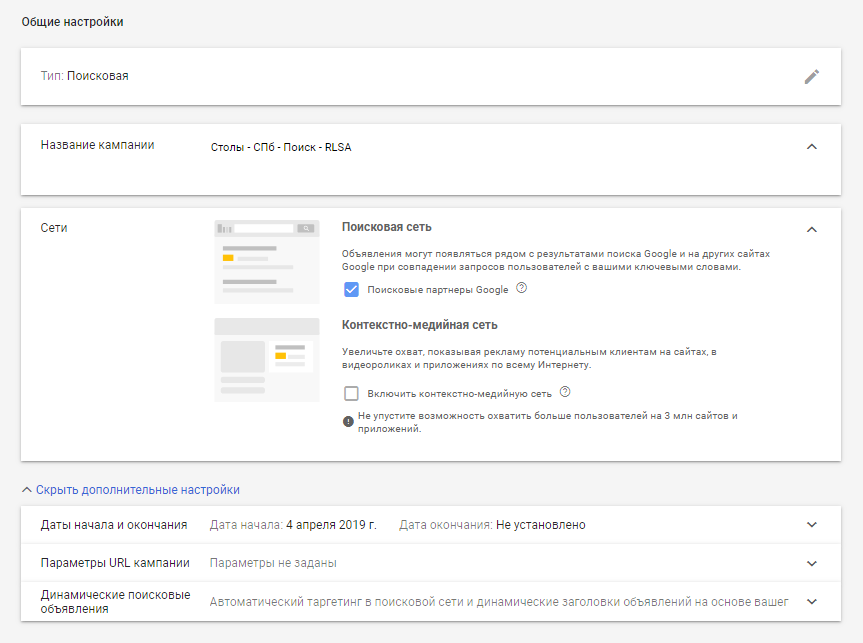The image size is (863, 643).
Task: Collapse the Сети section chevron
Action: tap(811, 229)
